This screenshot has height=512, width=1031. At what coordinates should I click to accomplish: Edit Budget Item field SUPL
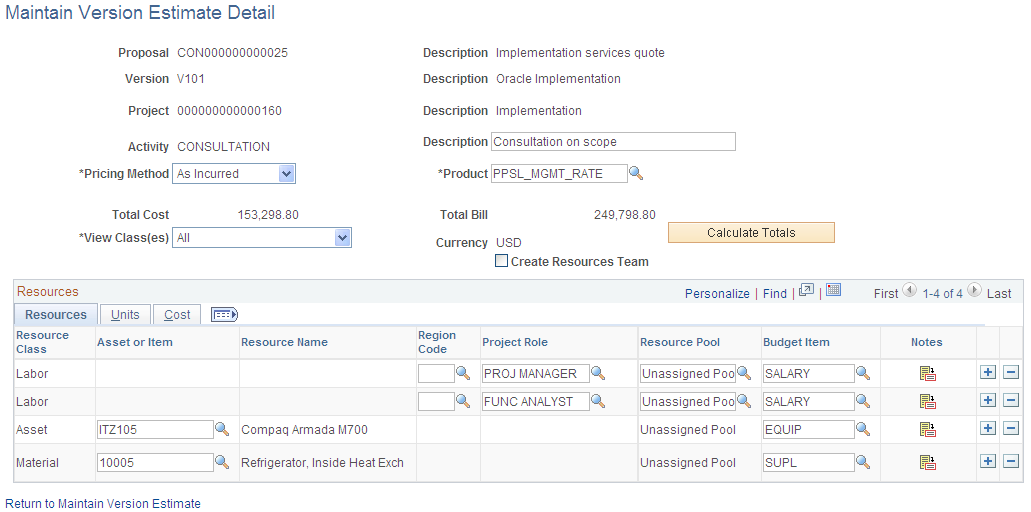808,462
